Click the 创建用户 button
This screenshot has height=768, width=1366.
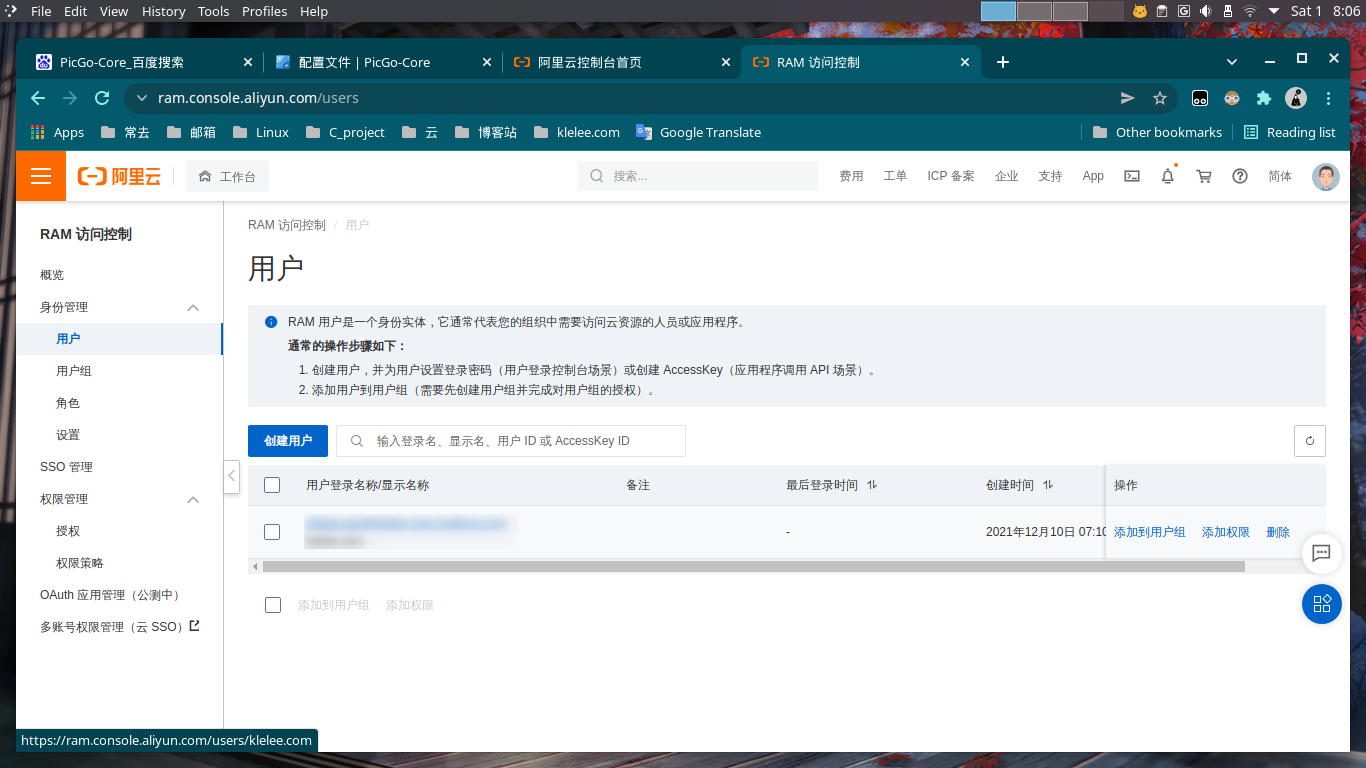pos(288,441)
